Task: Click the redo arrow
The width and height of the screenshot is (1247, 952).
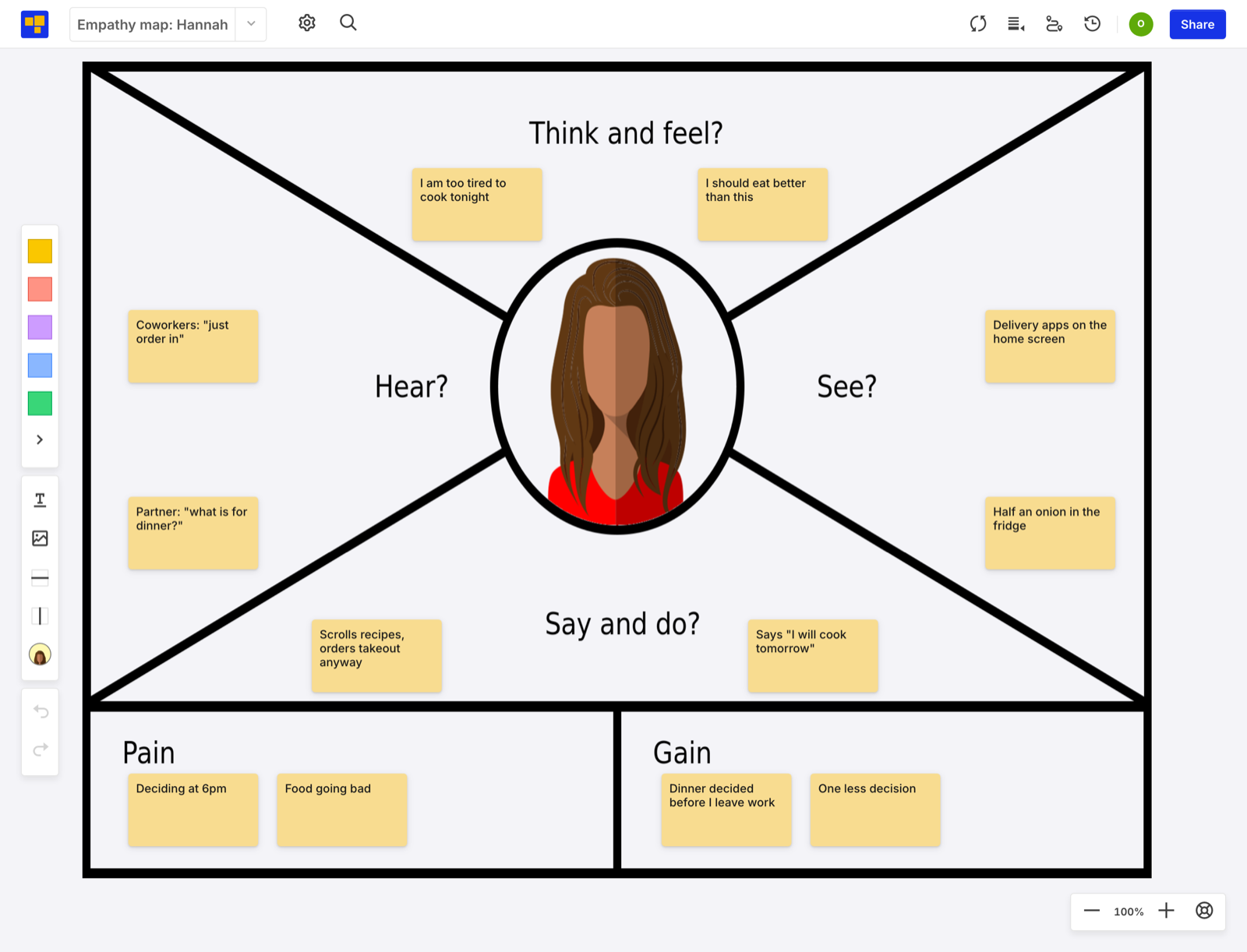Action: tap(41, 749)
